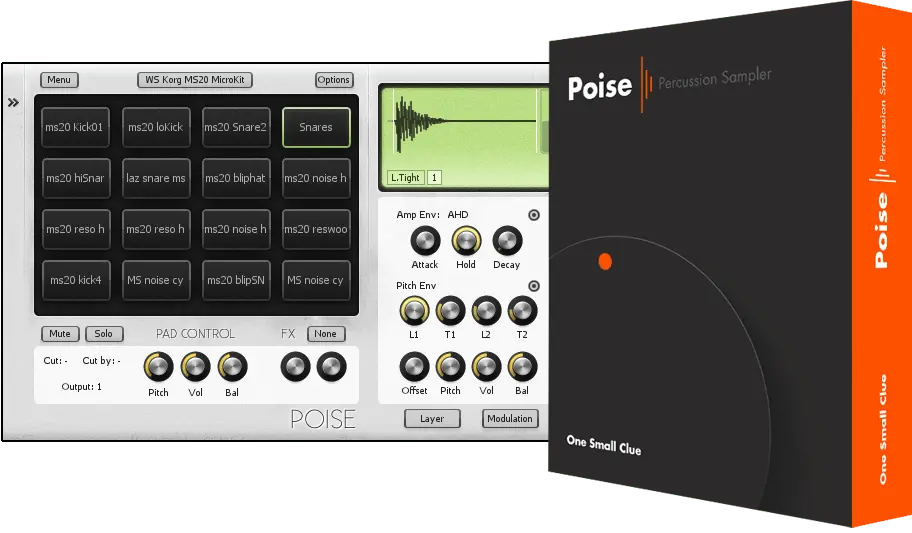912x533 pixels.
Task: Trigger the ms20 kick4 pad
Action: (x=75, y=280)
